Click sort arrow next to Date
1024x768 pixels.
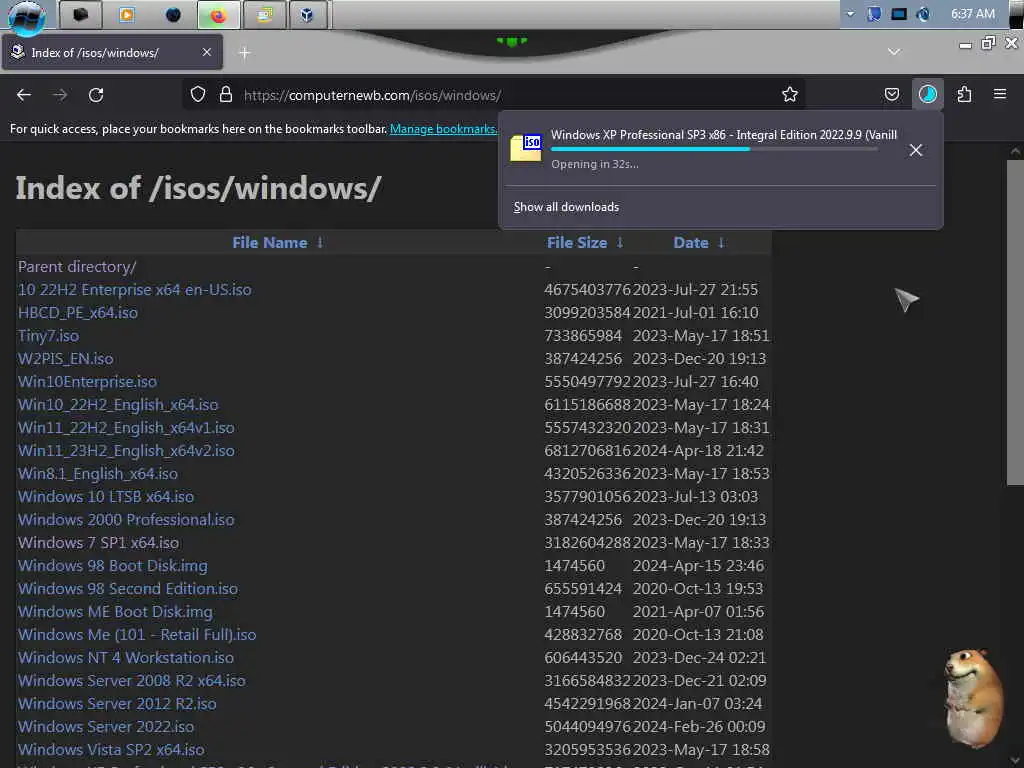721,242
